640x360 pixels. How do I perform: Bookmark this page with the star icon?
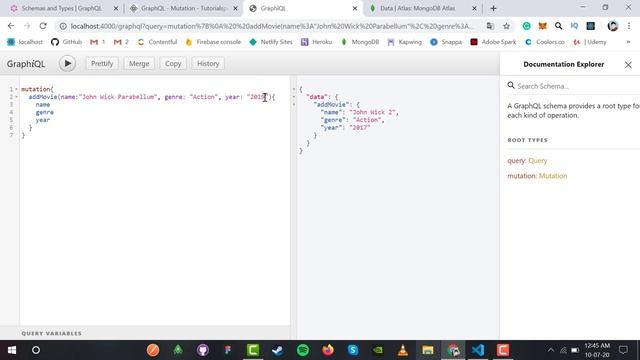pos(507,26)
